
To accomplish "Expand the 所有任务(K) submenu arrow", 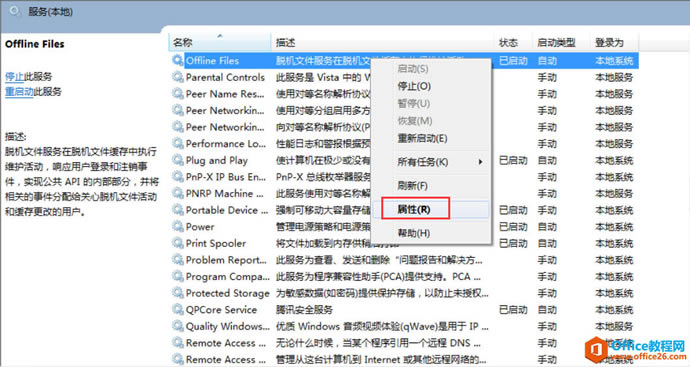I will pos(481,162).
